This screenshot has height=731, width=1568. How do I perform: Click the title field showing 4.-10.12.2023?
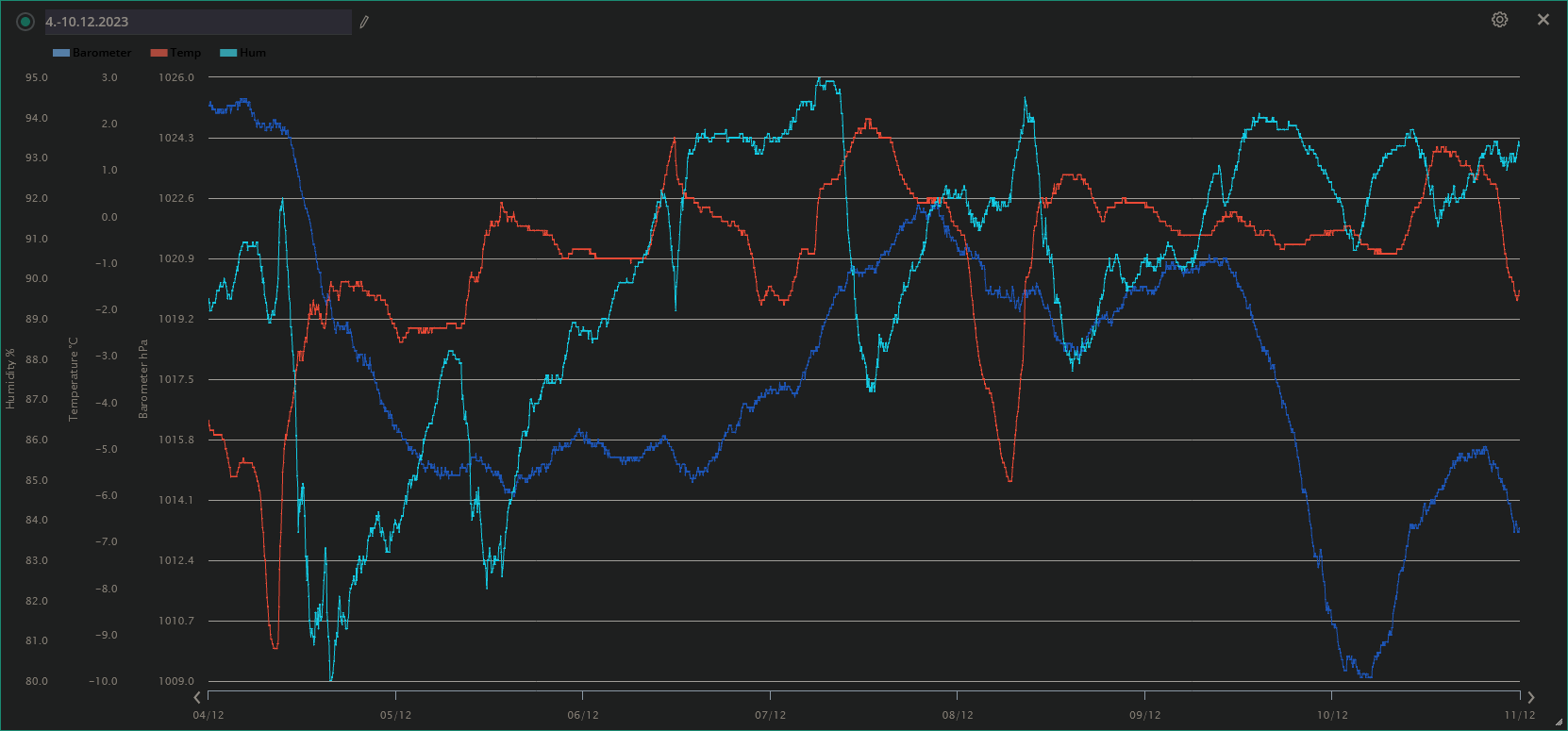pyautogui.click(x=198, y=22)
